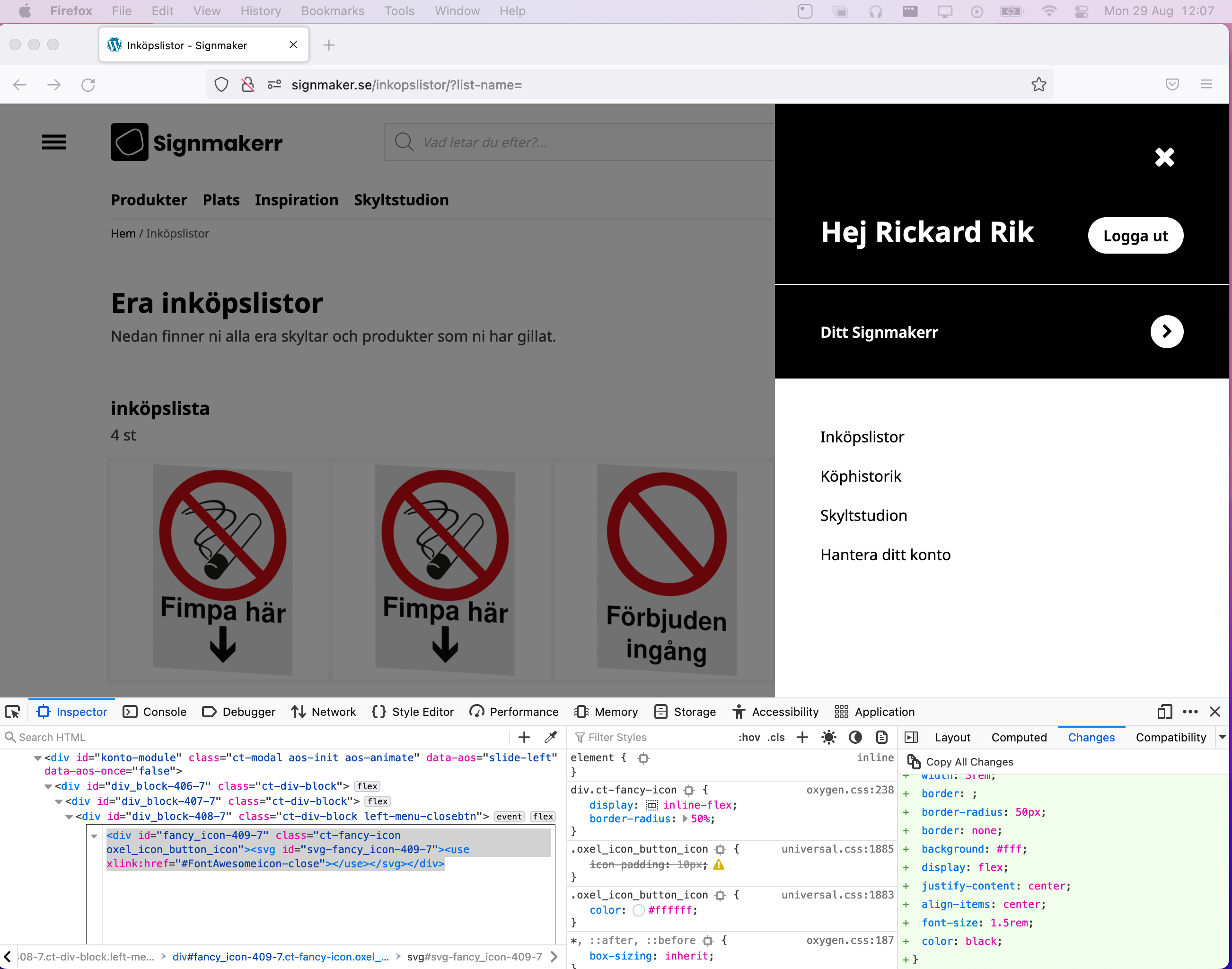Viewport: 1232px width, 969px height.
Task: Click the element picker icon in devtools
Action: click(x=12, y=712)
